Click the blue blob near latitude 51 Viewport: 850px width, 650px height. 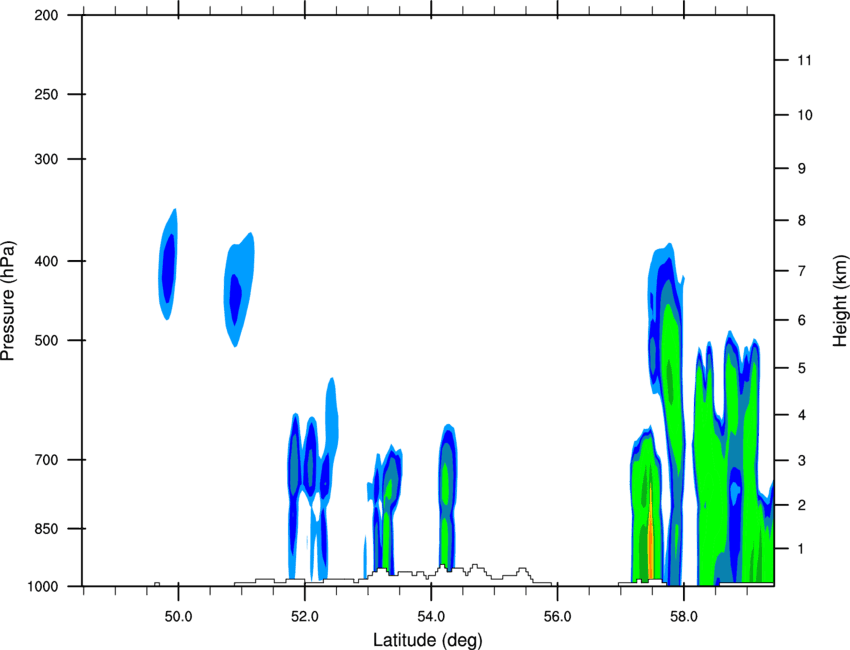click(x=239, y=289)
